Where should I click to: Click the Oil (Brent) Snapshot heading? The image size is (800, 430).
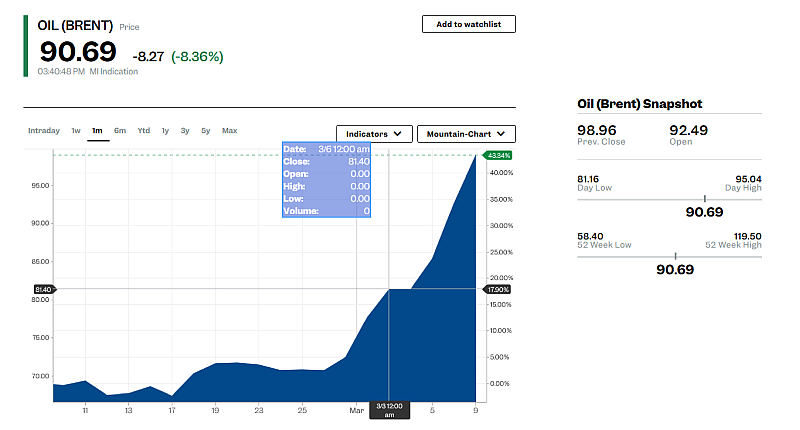coord(640,104)
